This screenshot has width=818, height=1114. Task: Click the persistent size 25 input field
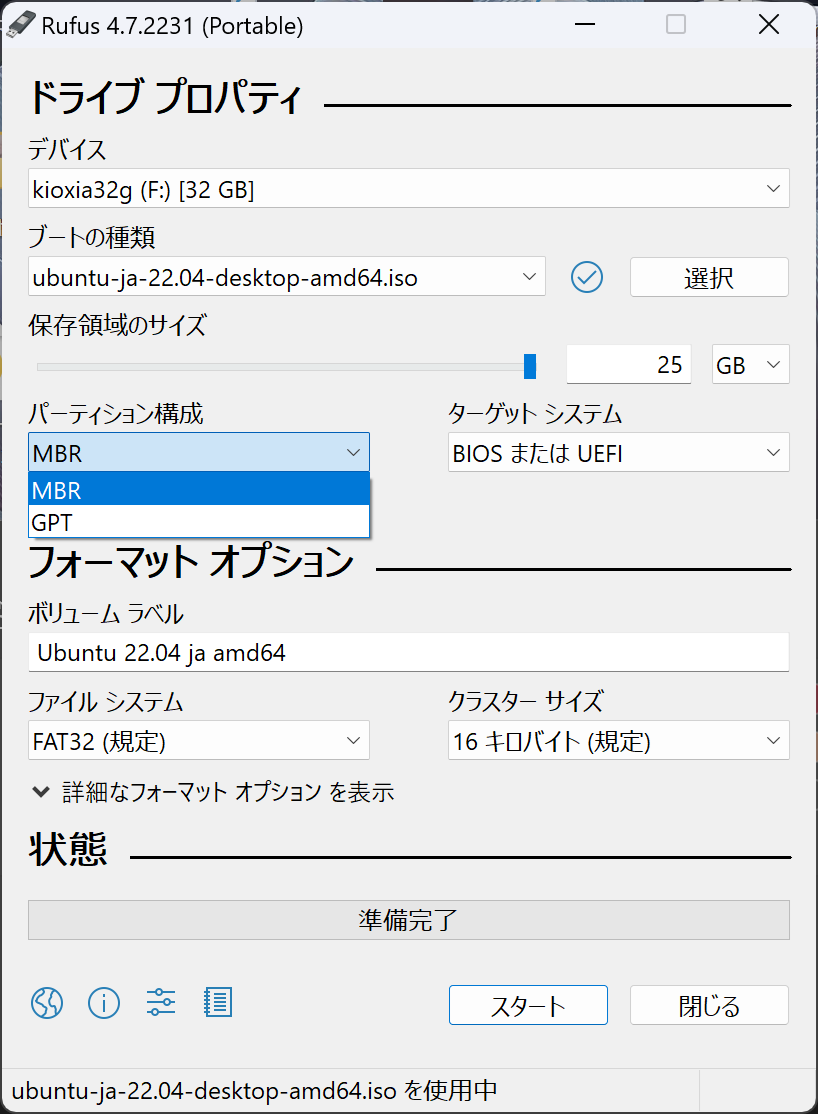629,364
